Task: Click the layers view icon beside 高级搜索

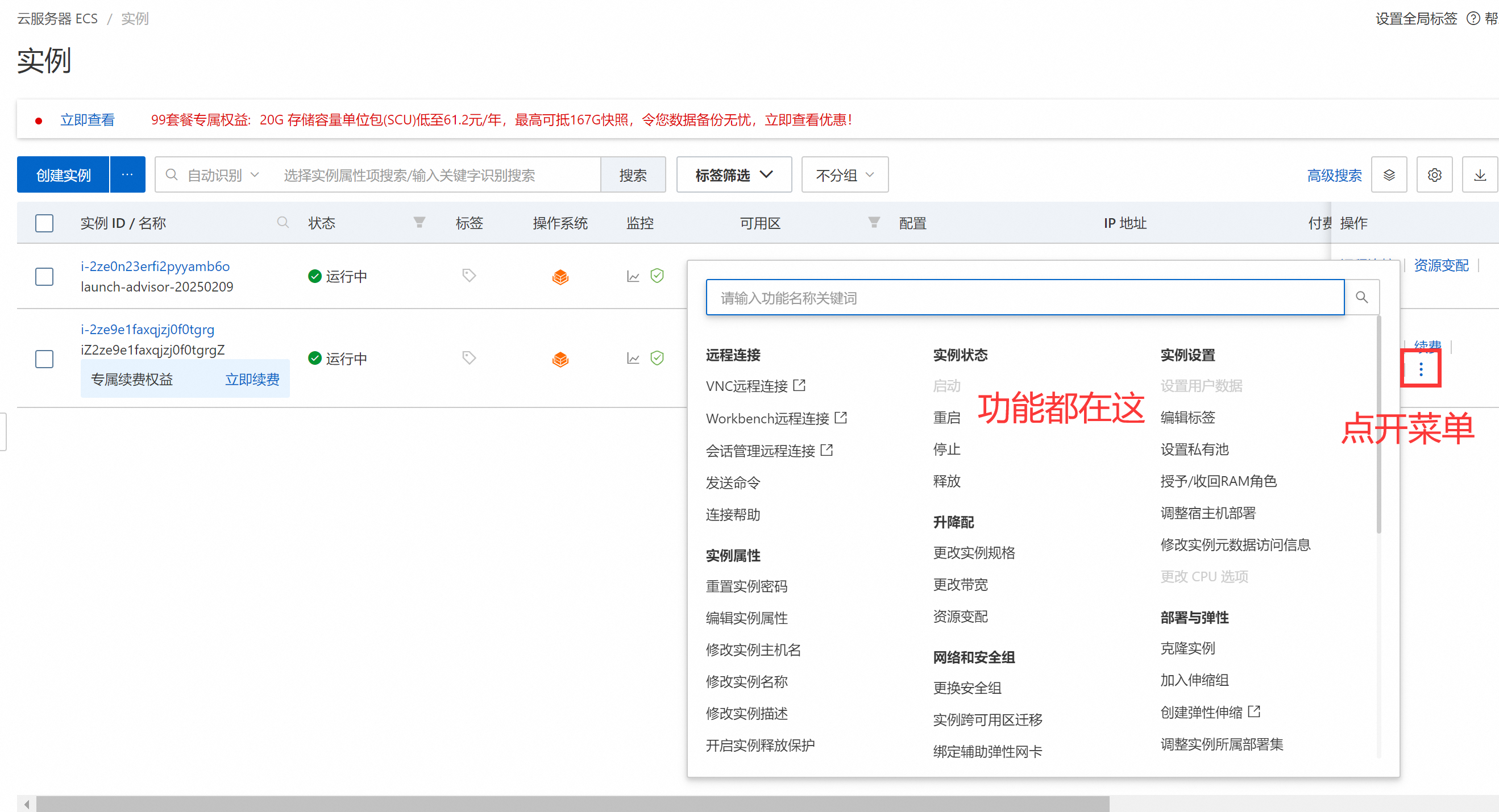Action: pos(1389,175)
